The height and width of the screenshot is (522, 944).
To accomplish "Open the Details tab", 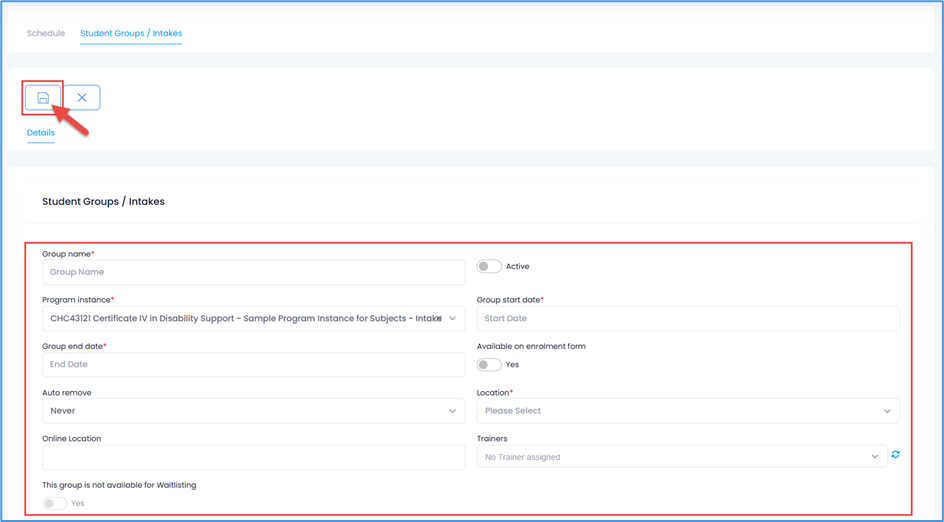I will click(41, 133).
